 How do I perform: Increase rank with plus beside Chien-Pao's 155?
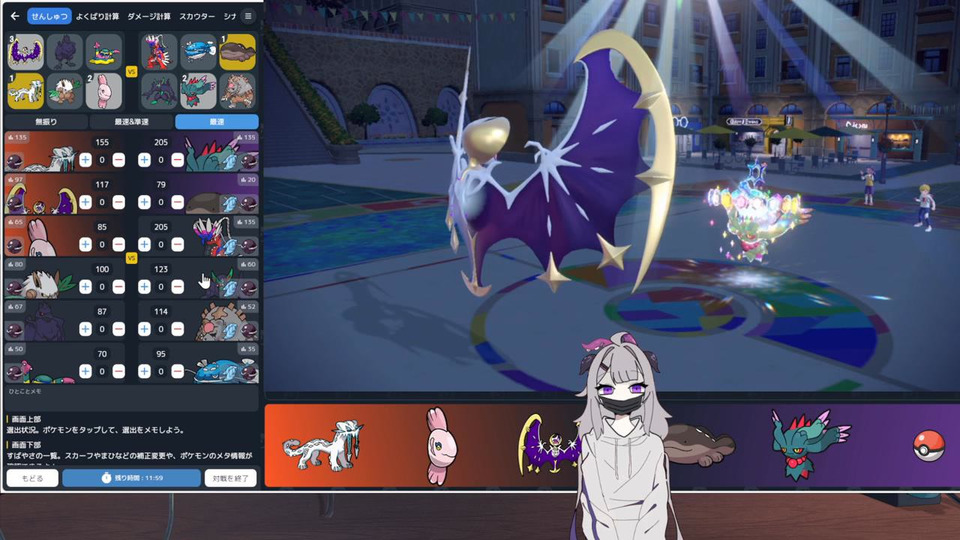pyautogui.click(x=85, y=160)
